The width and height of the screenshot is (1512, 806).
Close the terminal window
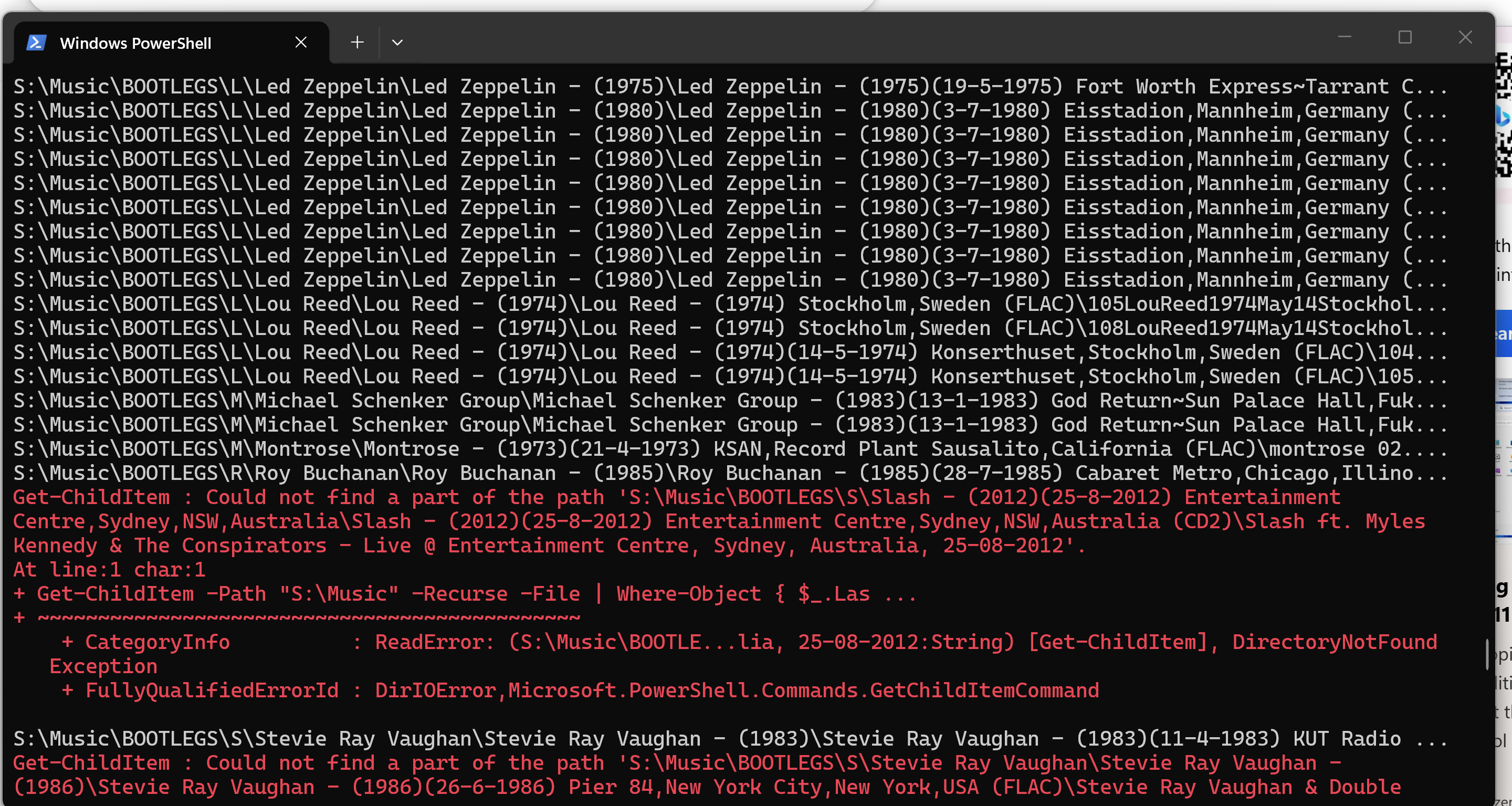coord(1465,37)
